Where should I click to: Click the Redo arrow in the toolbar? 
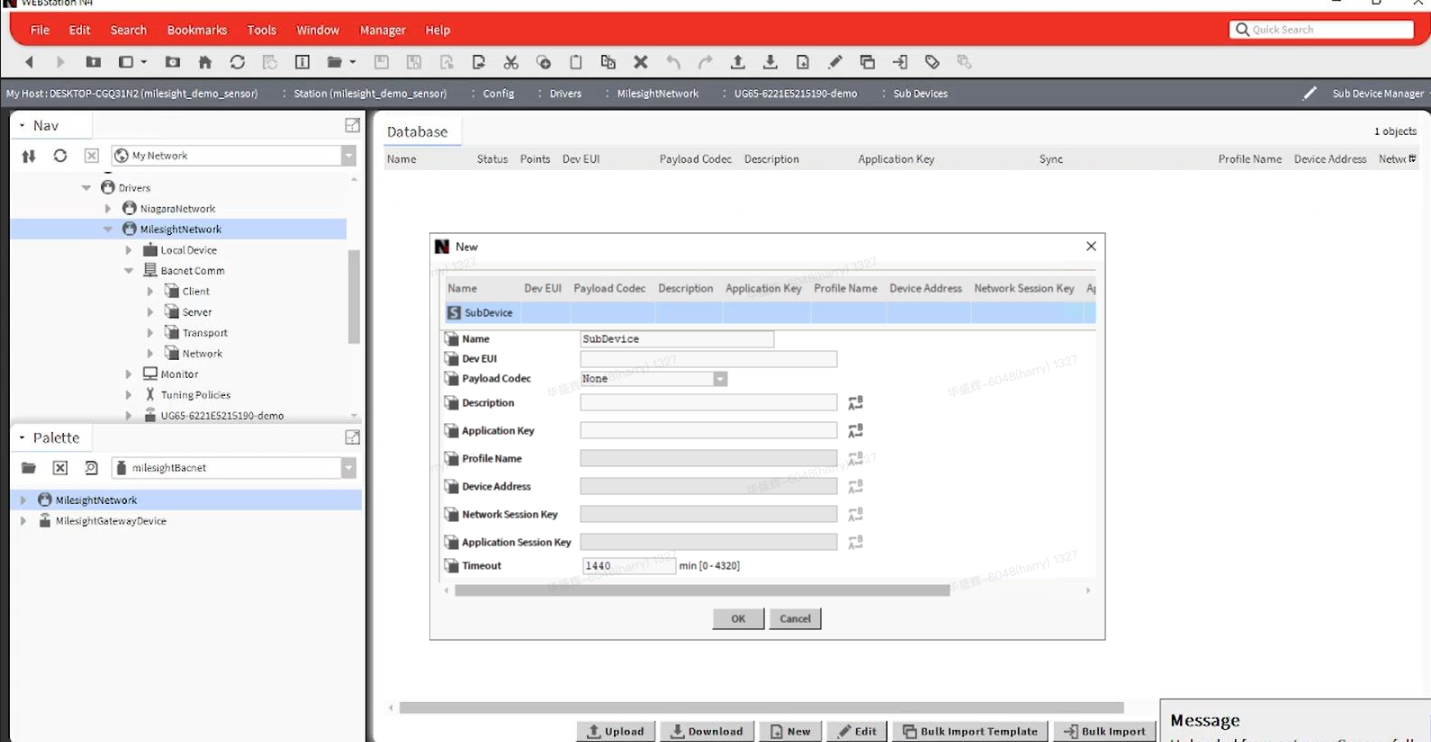tap(705, 62)
